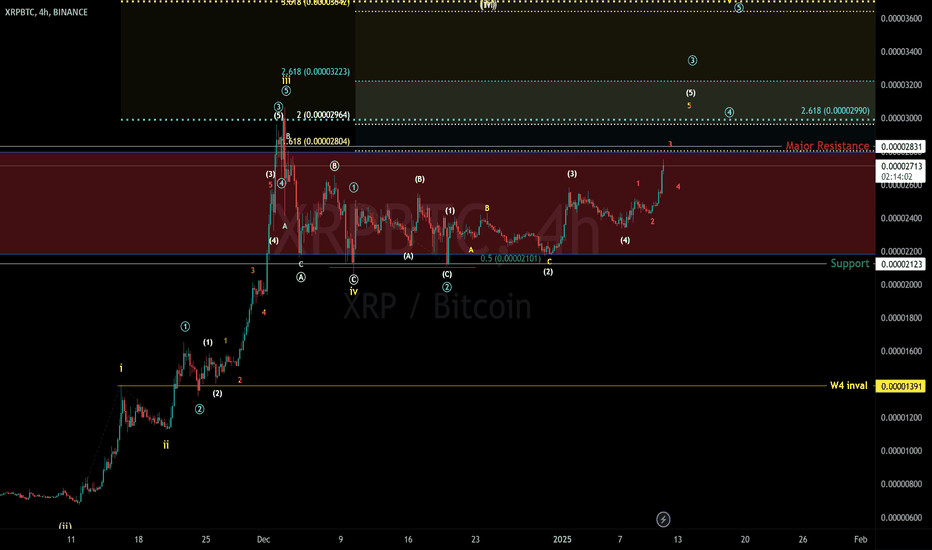Click the 0.00003600 price axis value
This screenshot has height=550, width=932.
tap(901, 18)
